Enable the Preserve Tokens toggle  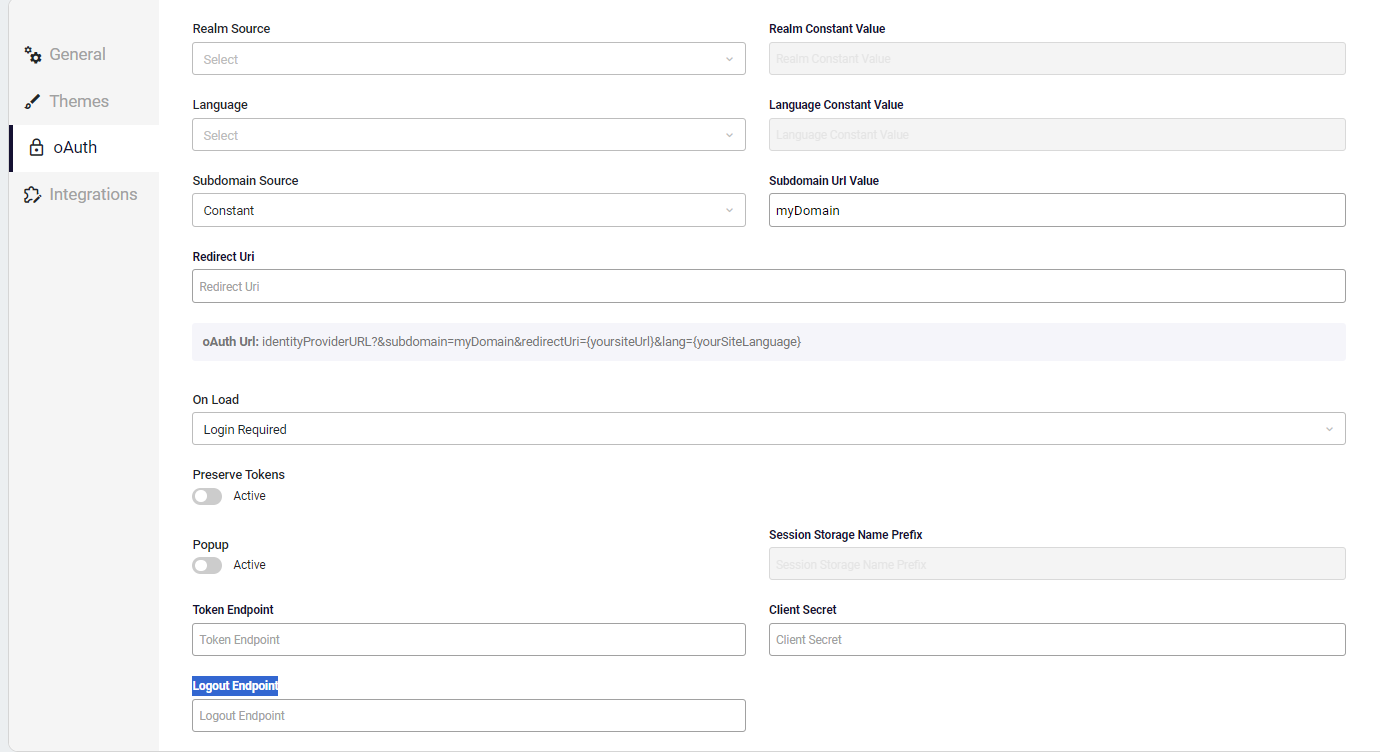[207, 496]
